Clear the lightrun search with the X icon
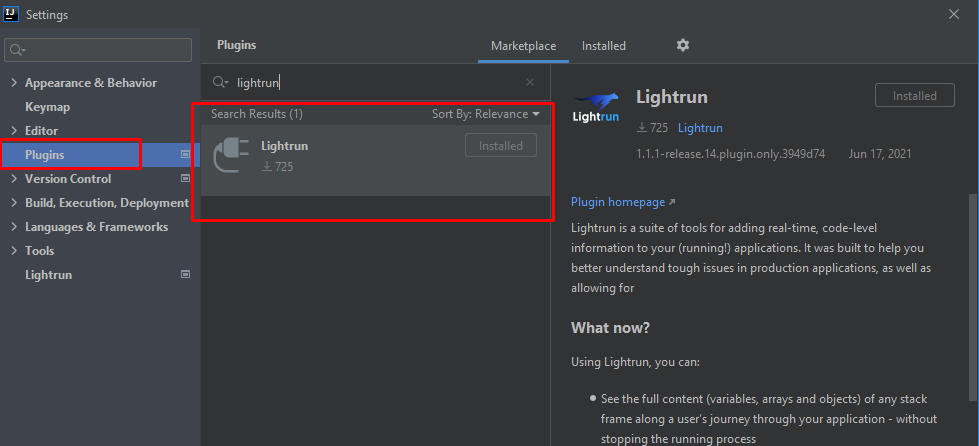The width and height of the screenshot is (979, 446). pos(530,82)
